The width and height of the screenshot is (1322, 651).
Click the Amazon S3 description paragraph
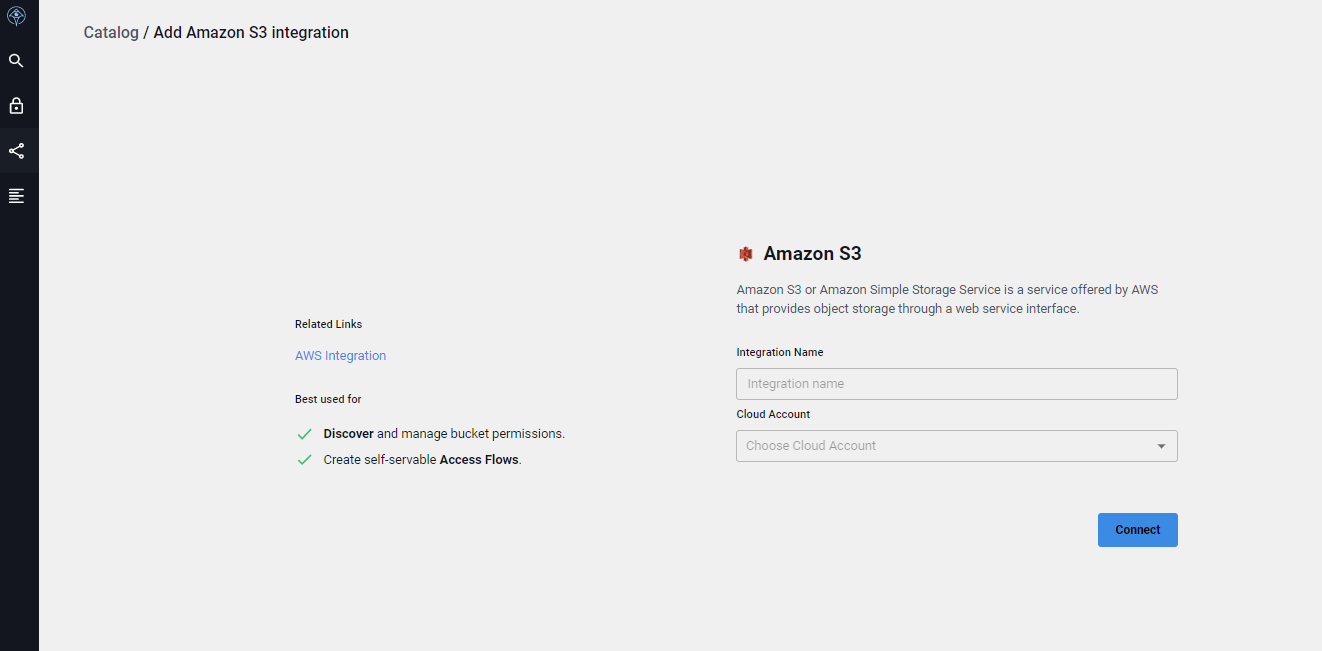tap(947, 299)
